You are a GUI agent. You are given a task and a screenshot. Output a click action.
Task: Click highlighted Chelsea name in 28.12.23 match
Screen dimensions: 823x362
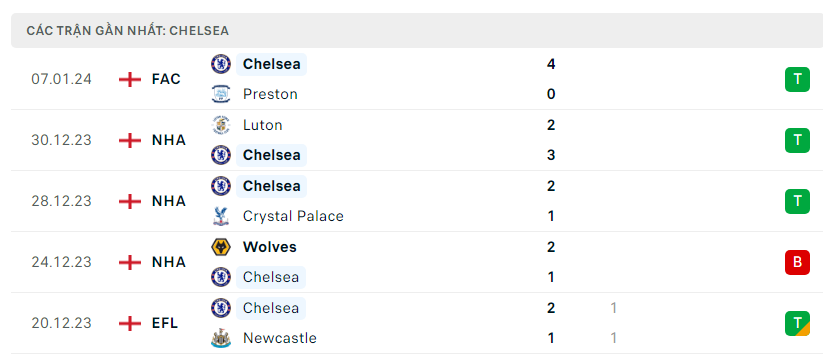(271, 186)
